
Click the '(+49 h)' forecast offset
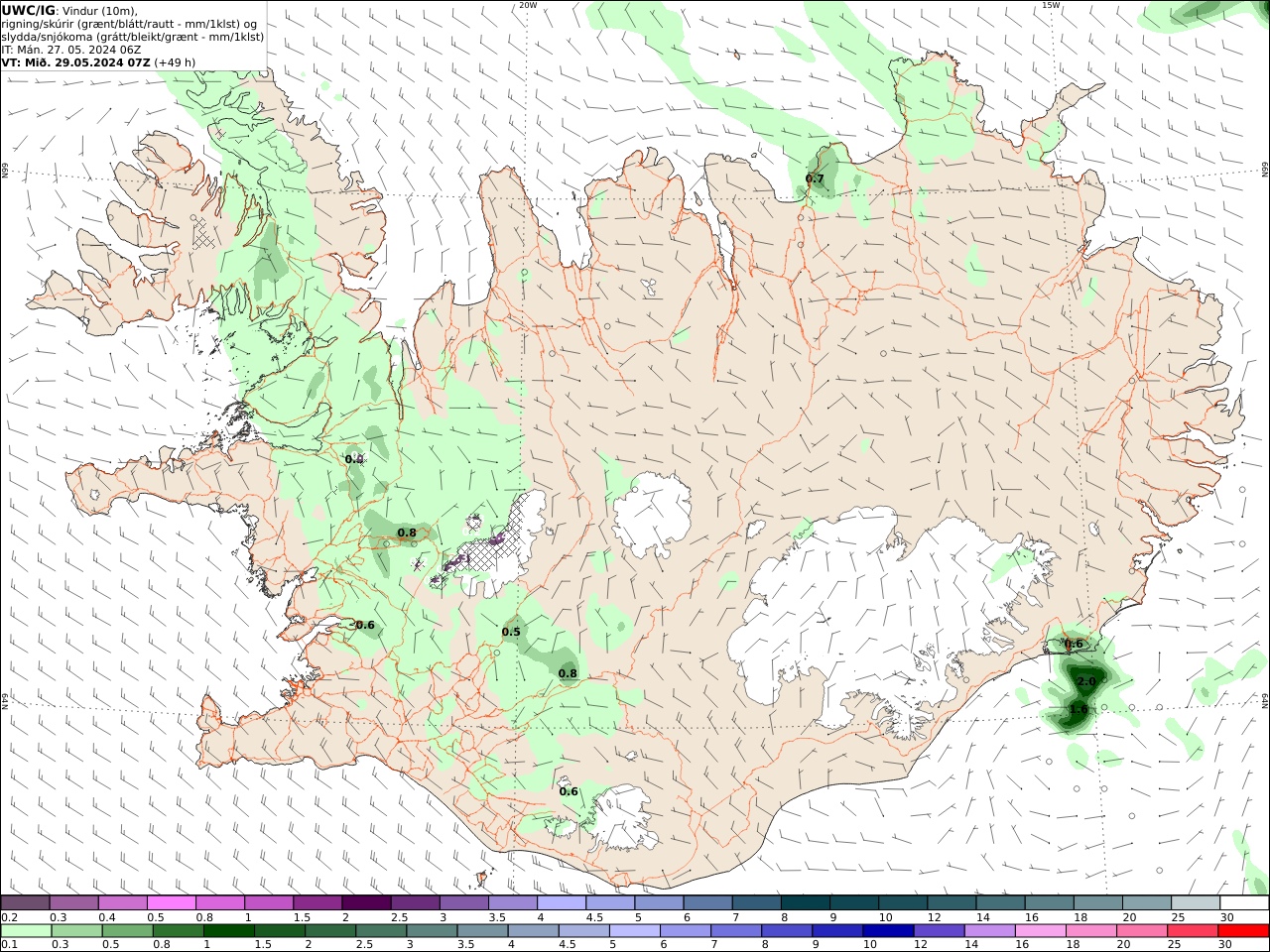click(x=175, y=61)
